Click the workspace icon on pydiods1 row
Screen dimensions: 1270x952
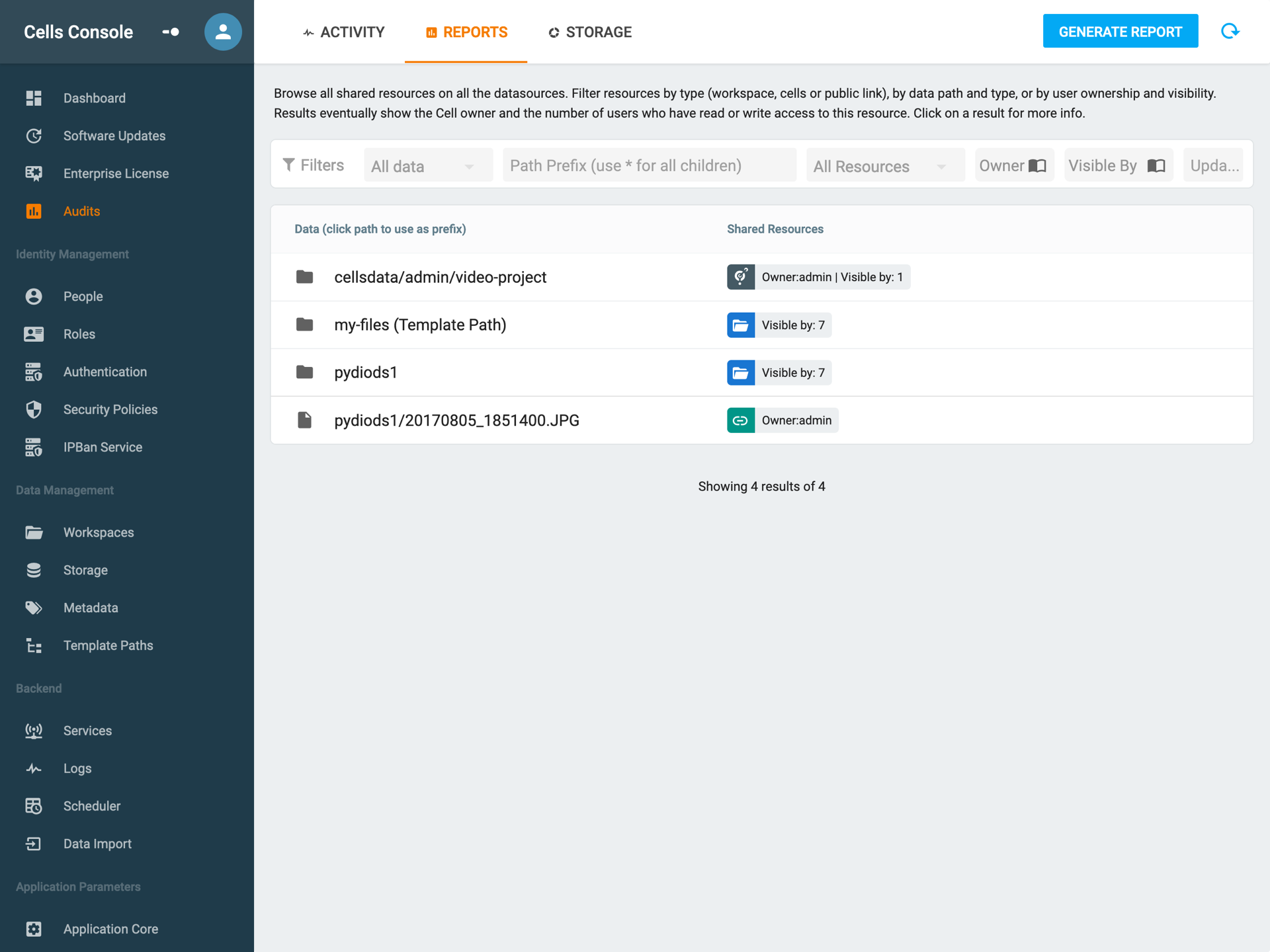[x=741, y=372]
